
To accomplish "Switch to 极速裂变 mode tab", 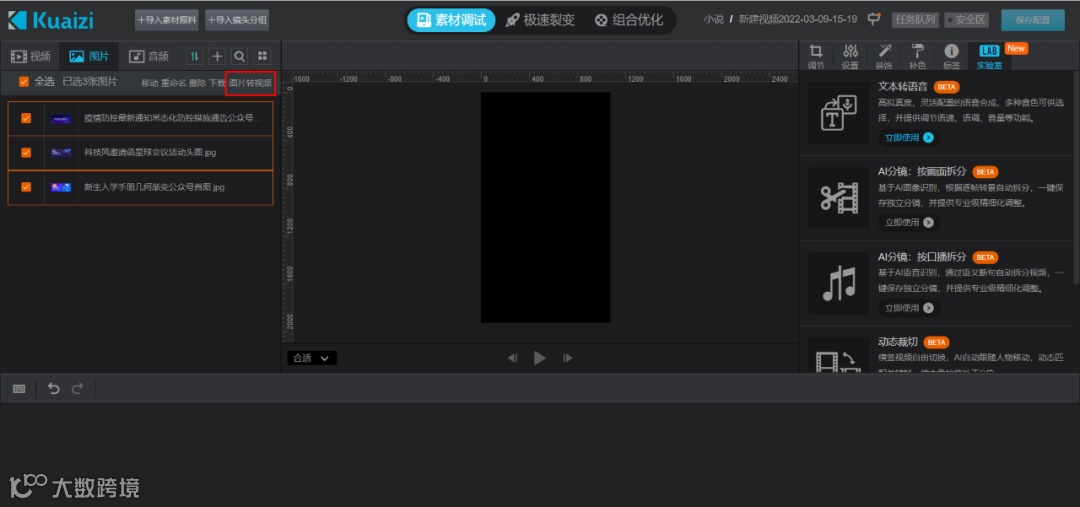I will tap(540, 20).
